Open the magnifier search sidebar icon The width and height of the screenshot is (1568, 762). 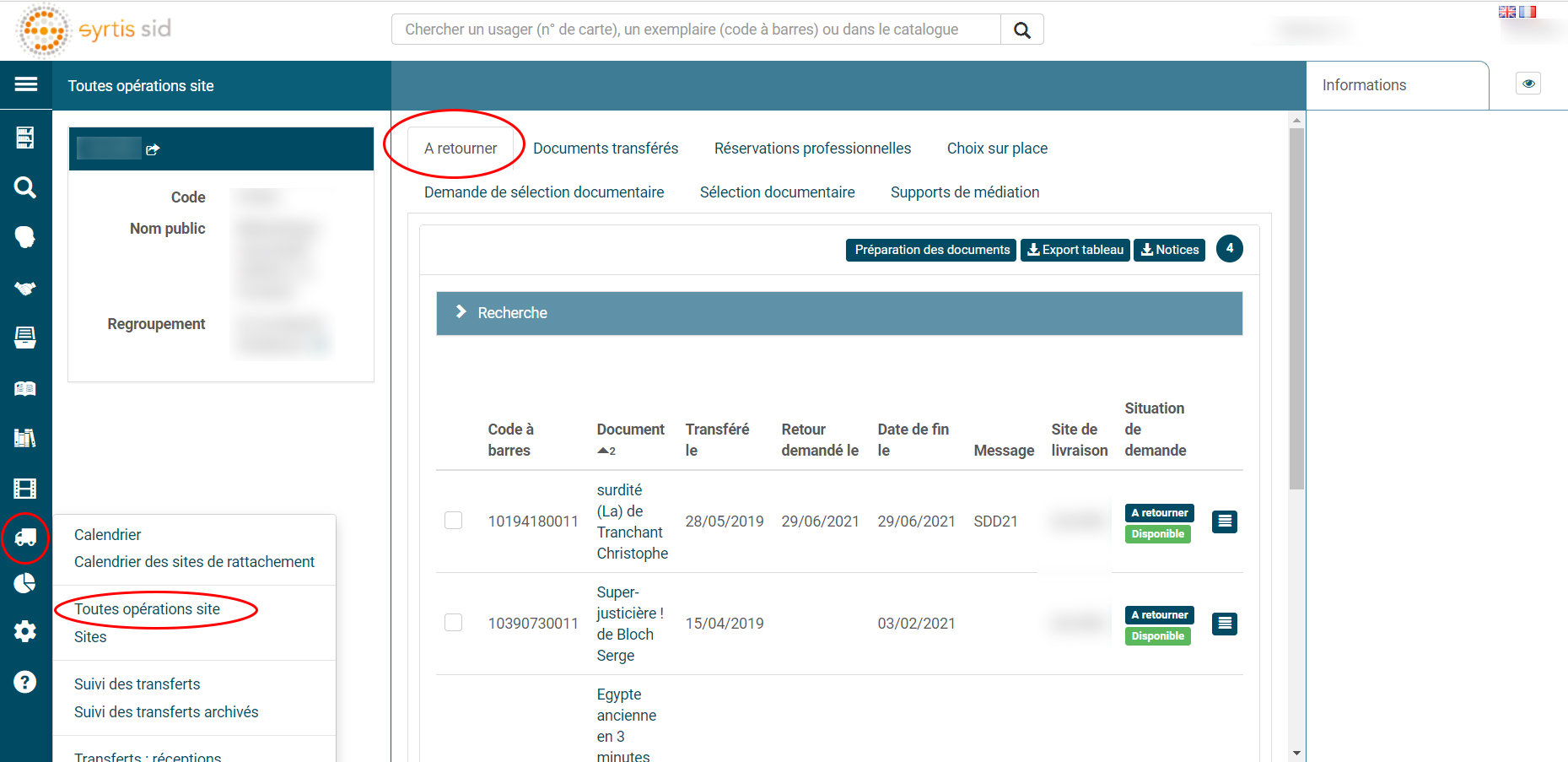[25, 187]
